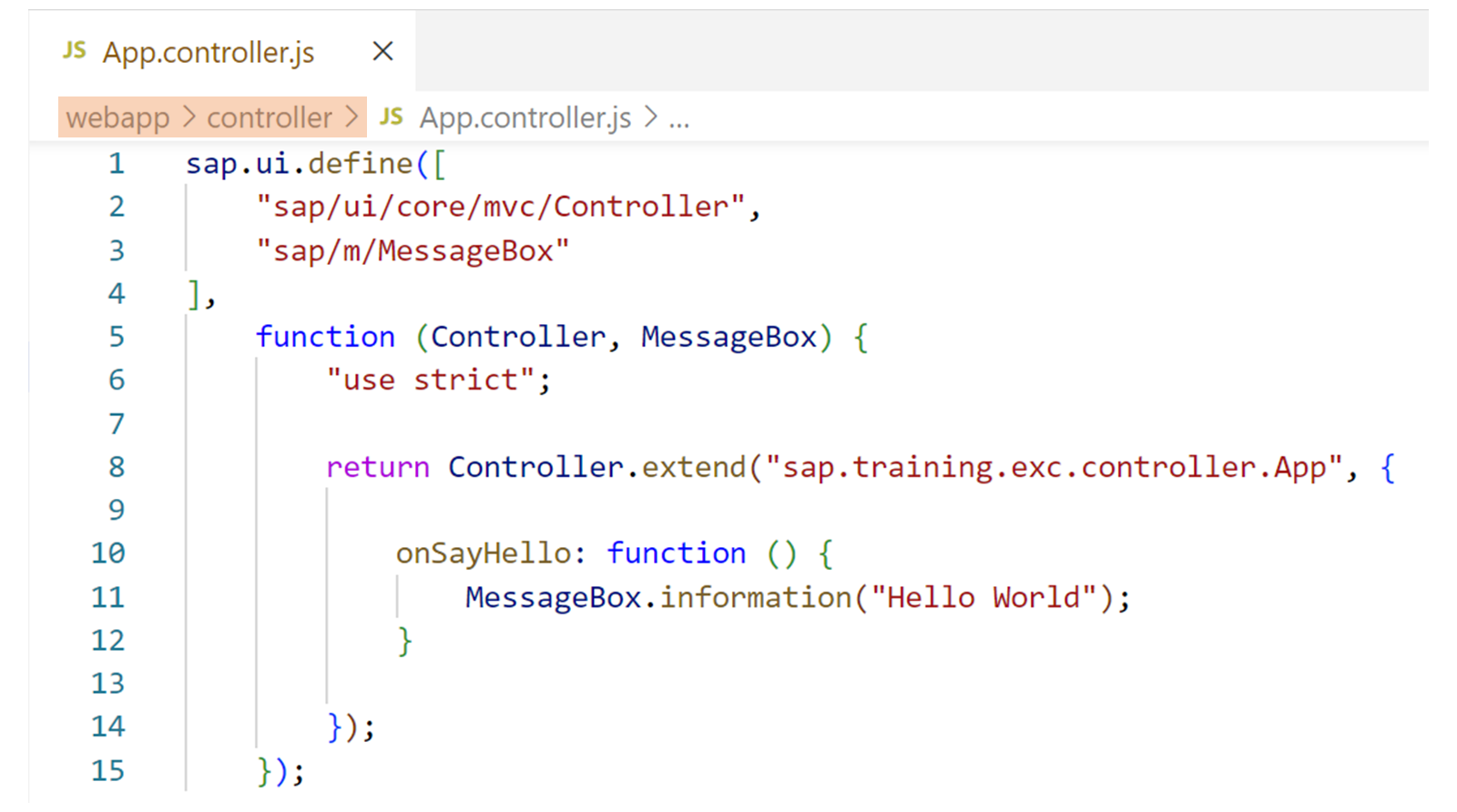The image size is (1457, 812).
Task: Click the return keyword on line 8
Action: 378,467
